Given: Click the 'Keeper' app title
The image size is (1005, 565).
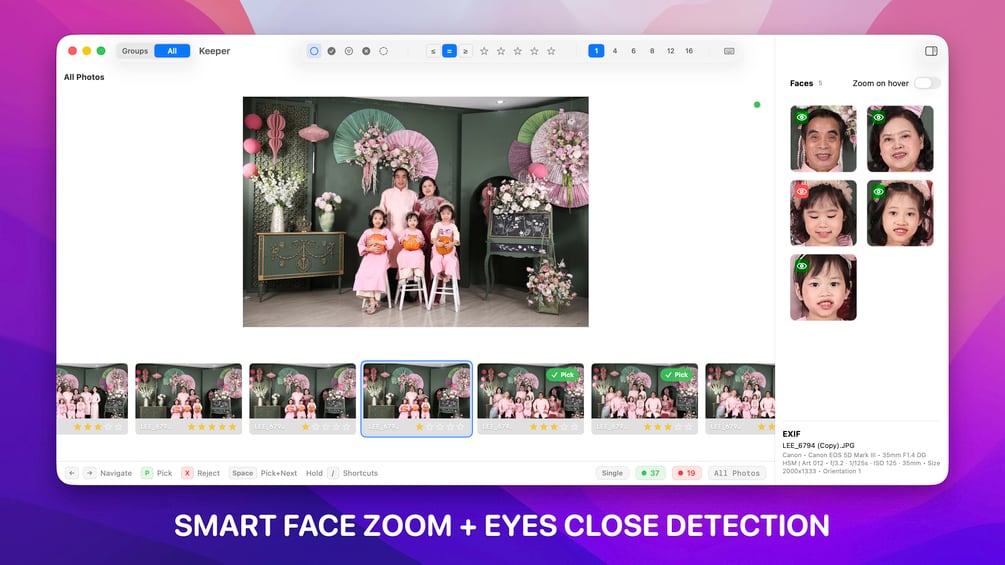Looking at the screenshot, I should (x=214, y=51).
